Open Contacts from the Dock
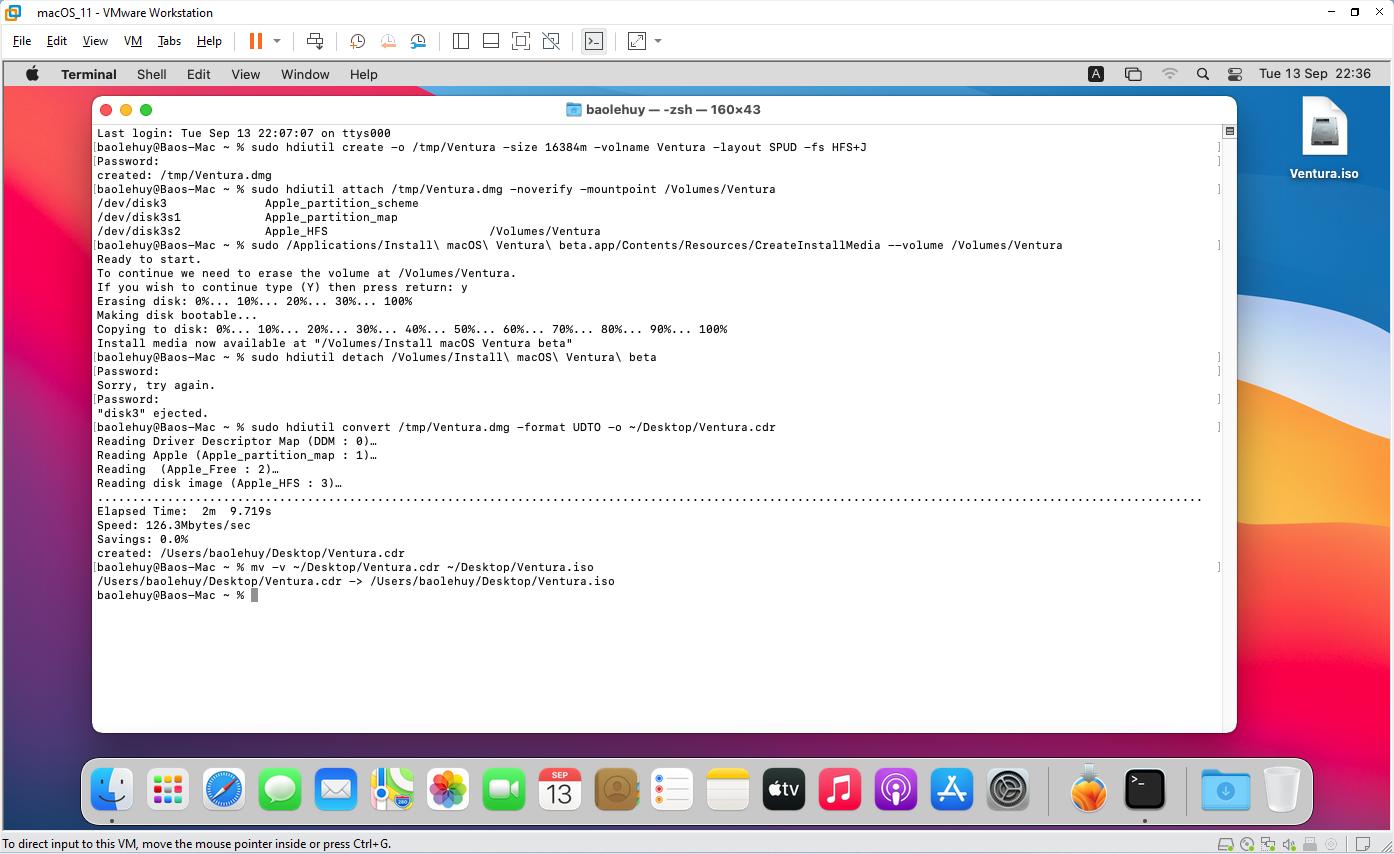This screenshot has height=854, width=1394. 616,791
